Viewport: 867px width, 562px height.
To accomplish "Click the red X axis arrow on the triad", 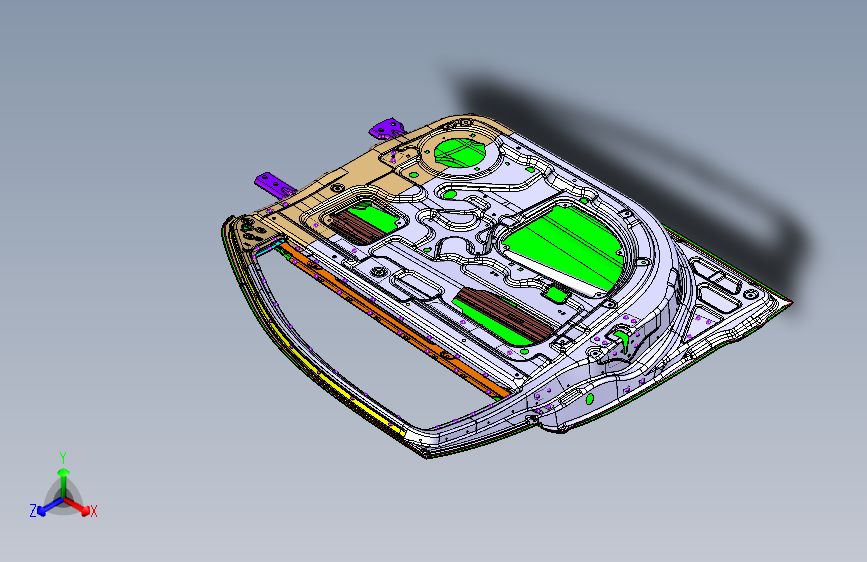I will [79, 506].
